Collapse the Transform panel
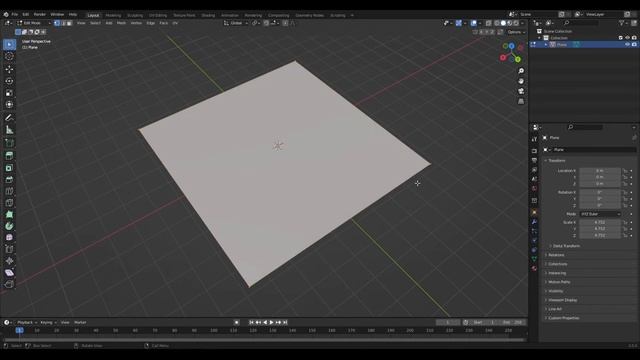 click(557, 160)
